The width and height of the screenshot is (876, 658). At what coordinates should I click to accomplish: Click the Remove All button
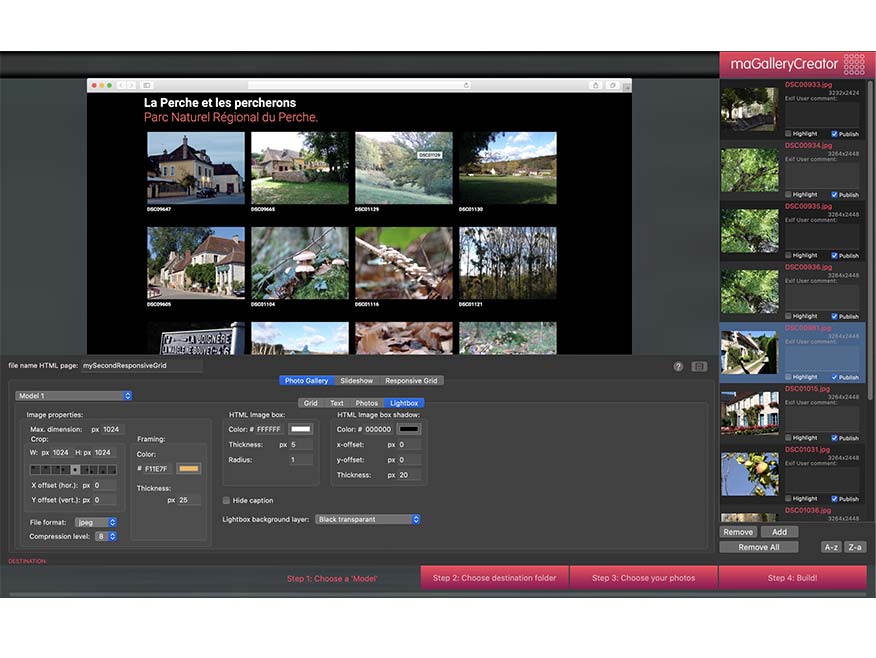759,547
